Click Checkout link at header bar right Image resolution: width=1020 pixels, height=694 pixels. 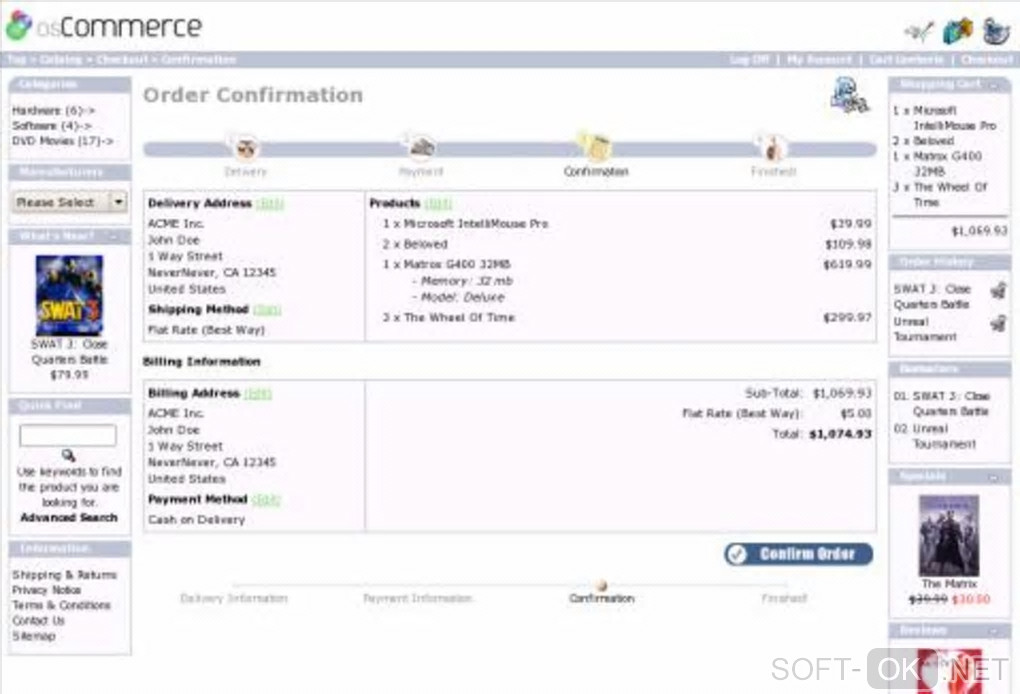(x=987, y=60)
